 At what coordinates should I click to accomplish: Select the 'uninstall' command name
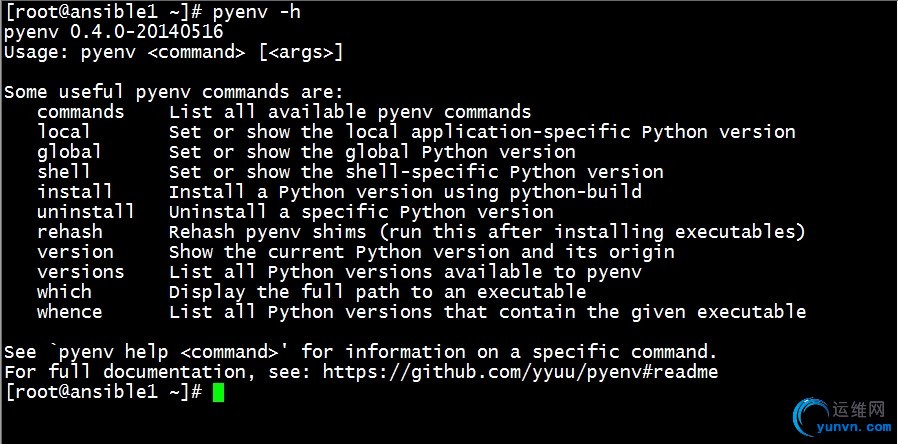point(86,212)
